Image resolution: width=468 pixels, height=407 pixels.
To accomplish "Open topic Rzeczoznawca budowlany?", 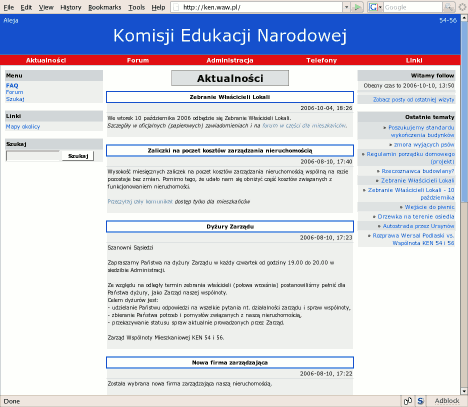I will tap(418, 171).
